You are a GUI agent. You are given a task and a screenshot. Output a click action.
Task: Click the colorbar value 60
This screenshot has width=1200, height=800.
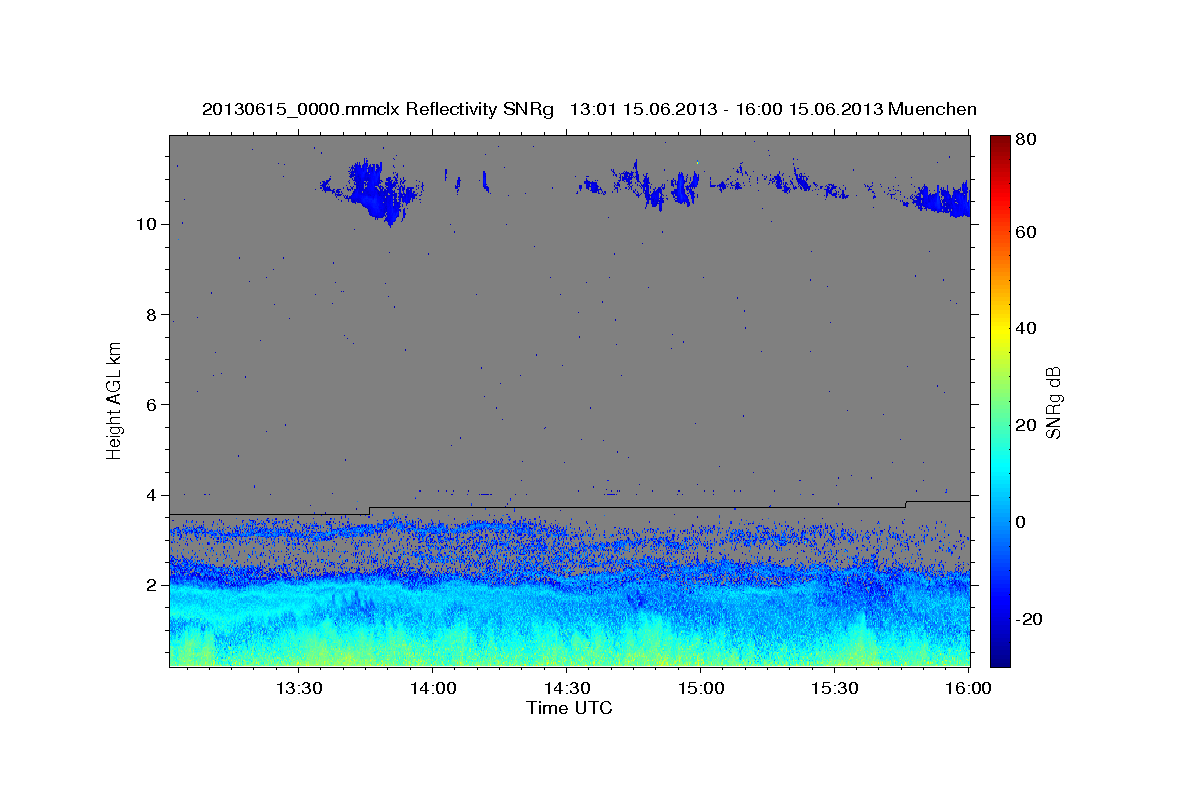1027,232
